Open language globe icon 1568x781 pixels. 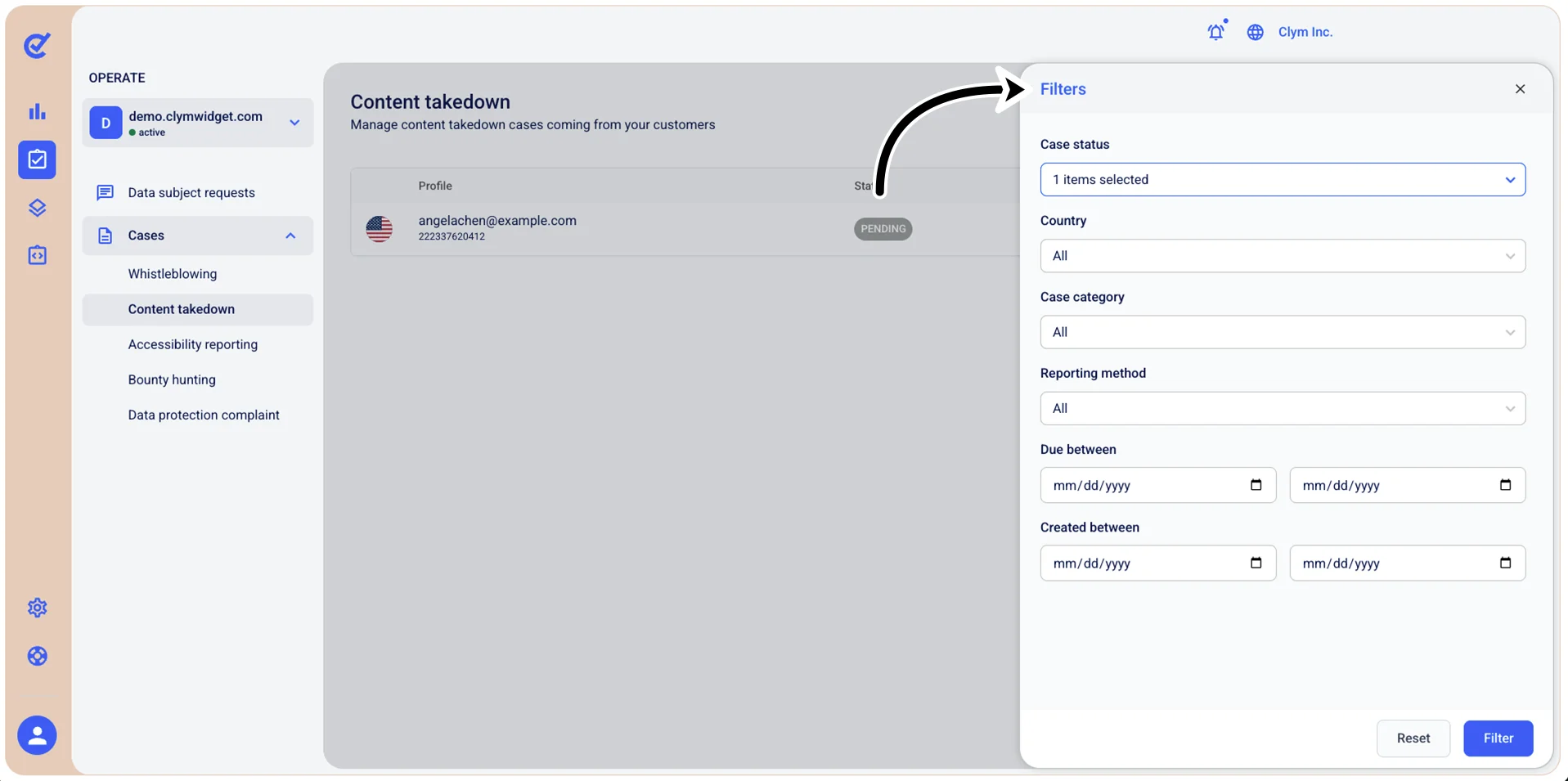tap(1255, 32)
